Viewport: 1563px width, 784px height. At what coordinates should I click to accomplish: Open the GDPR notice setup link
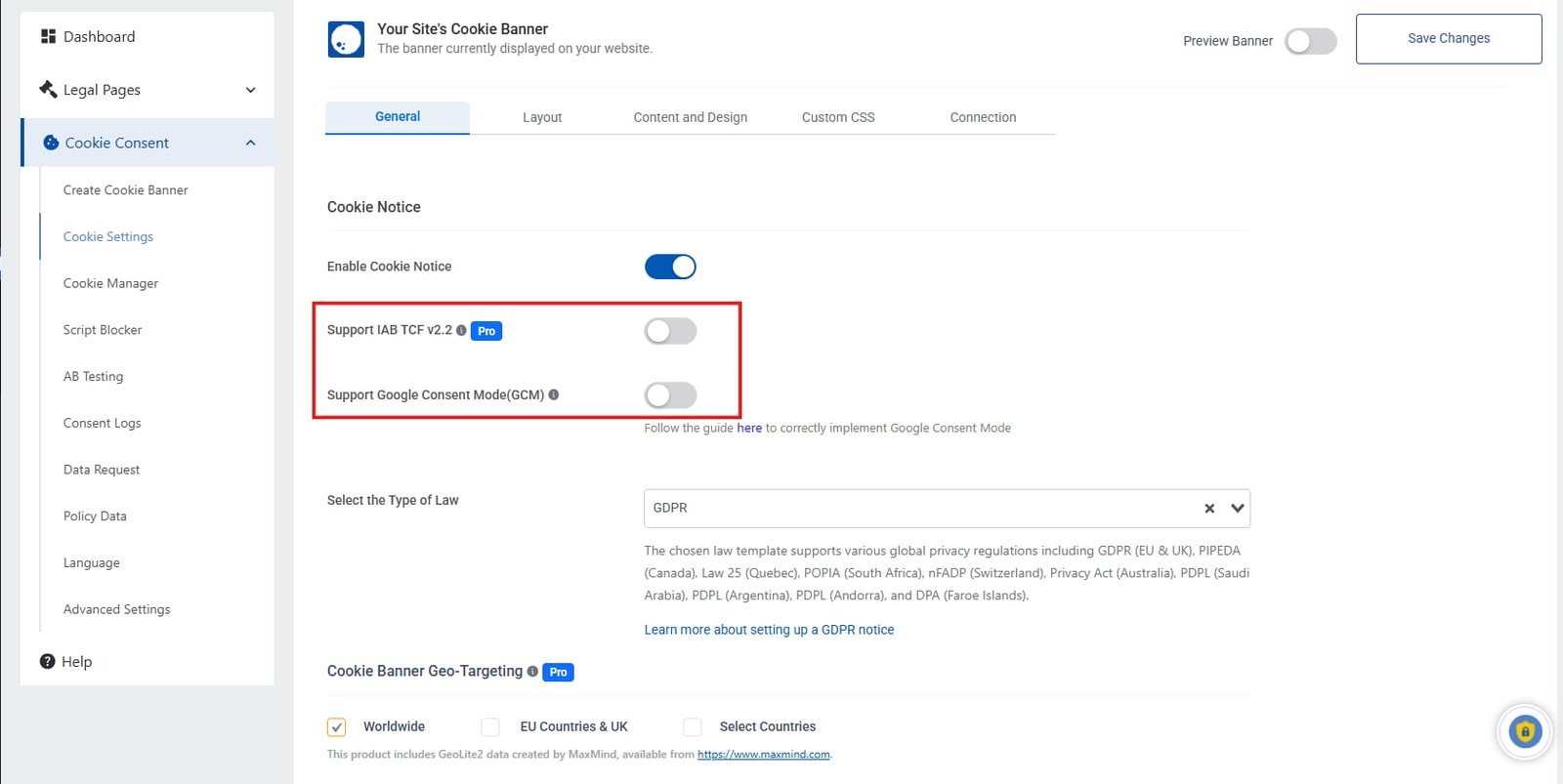coord(769,630)
